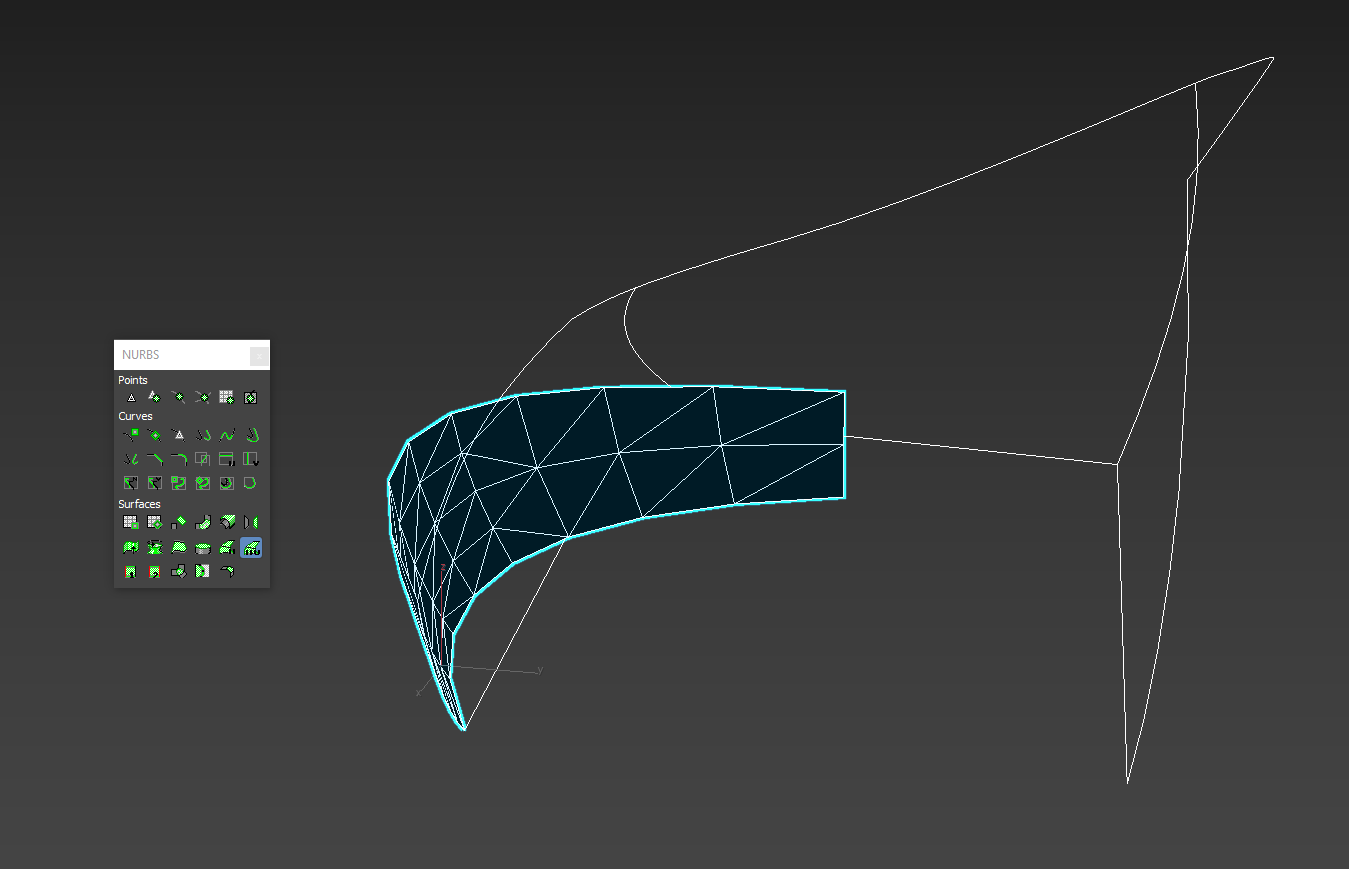Select the Create Fillet Curve tool
Viewport: 1349px width, 869px height.
point(179,459)
